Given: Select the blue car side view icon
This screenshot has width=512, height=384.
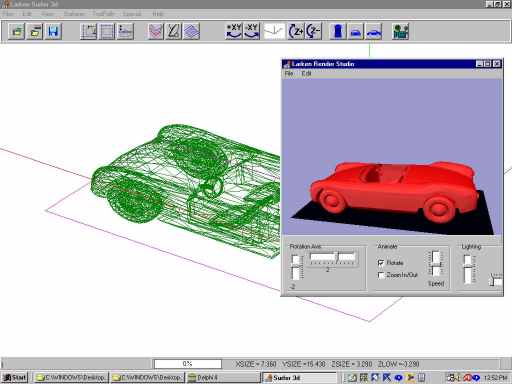Looking at the screenshot, I should tap(374, 32).
